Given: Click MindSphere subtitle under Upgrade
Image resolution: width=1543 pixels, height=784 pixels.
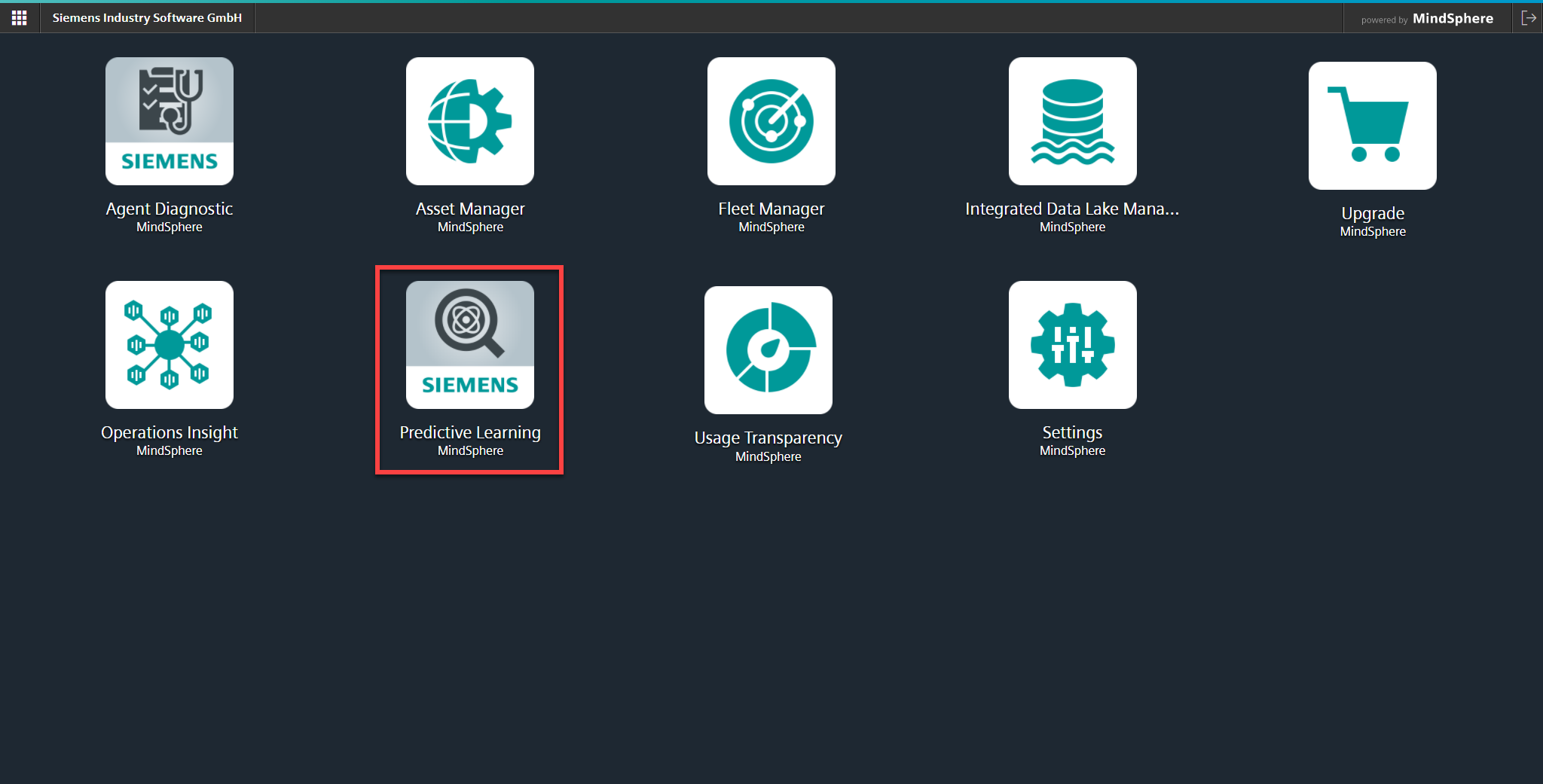Looking at the screenshot, I should 1373,232.
